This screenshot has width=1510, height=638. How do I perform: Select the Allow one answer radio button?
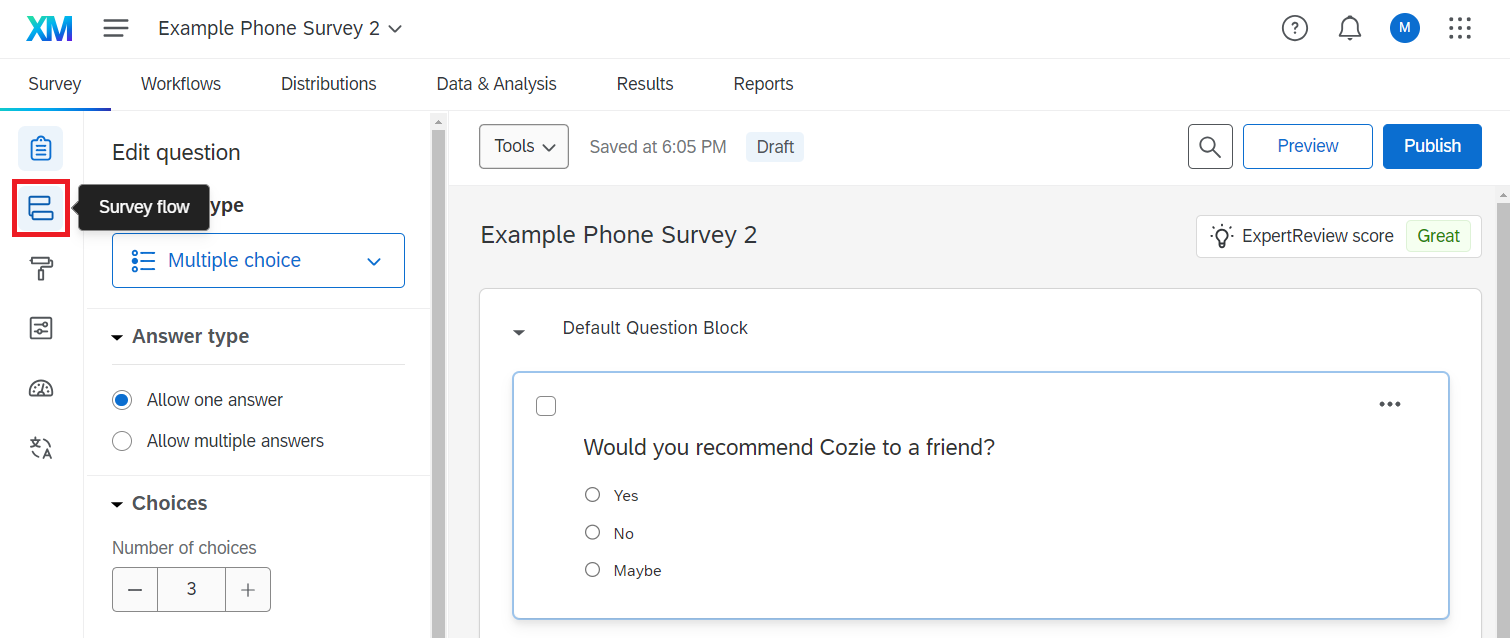tap(122, 400)
